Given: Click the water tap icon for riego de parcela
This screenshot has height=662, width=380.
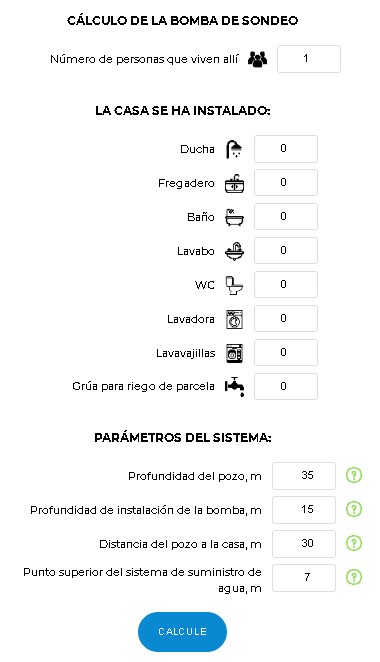Looking at the screenshot, I should 234,387.
